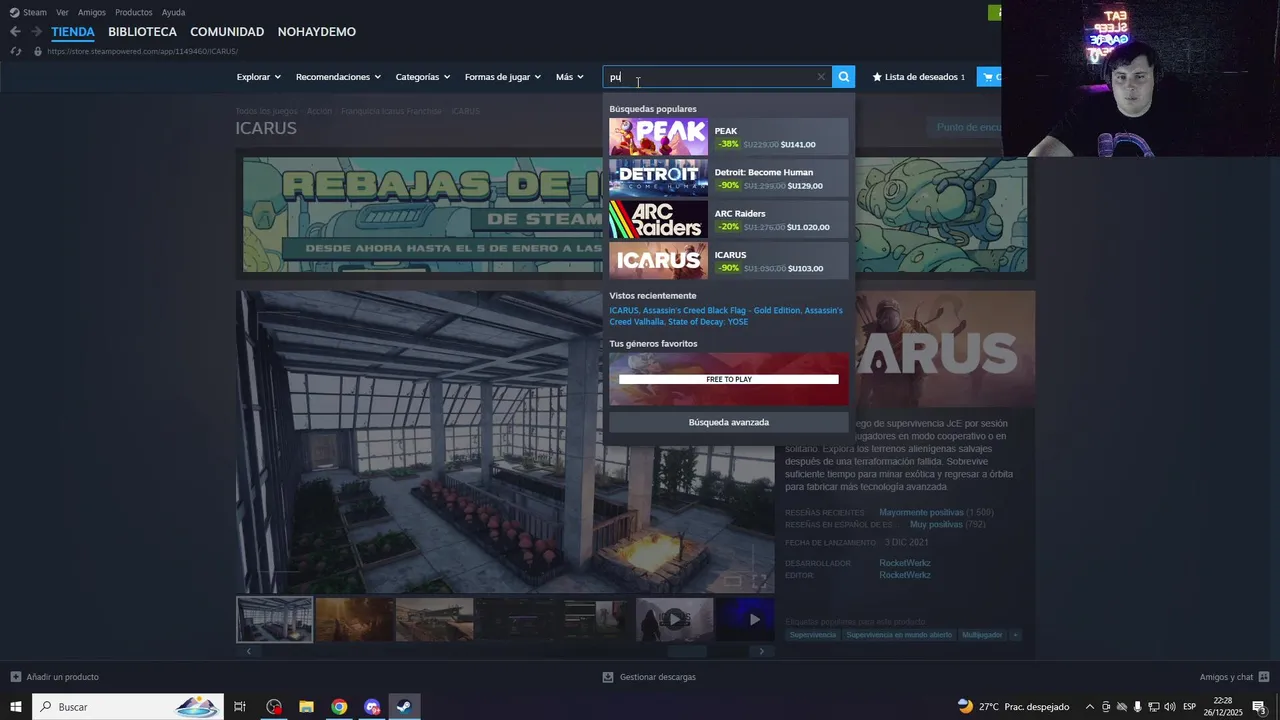This screenshot has height=720, width=1280.
Task: Open Assassin's Creed Black Flag - Gold Edition link
Action: coord(721,310)
